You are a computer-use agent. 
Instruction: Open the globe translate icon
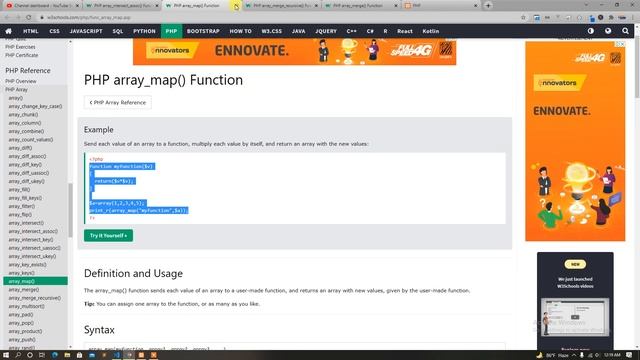tap(608, 31)
